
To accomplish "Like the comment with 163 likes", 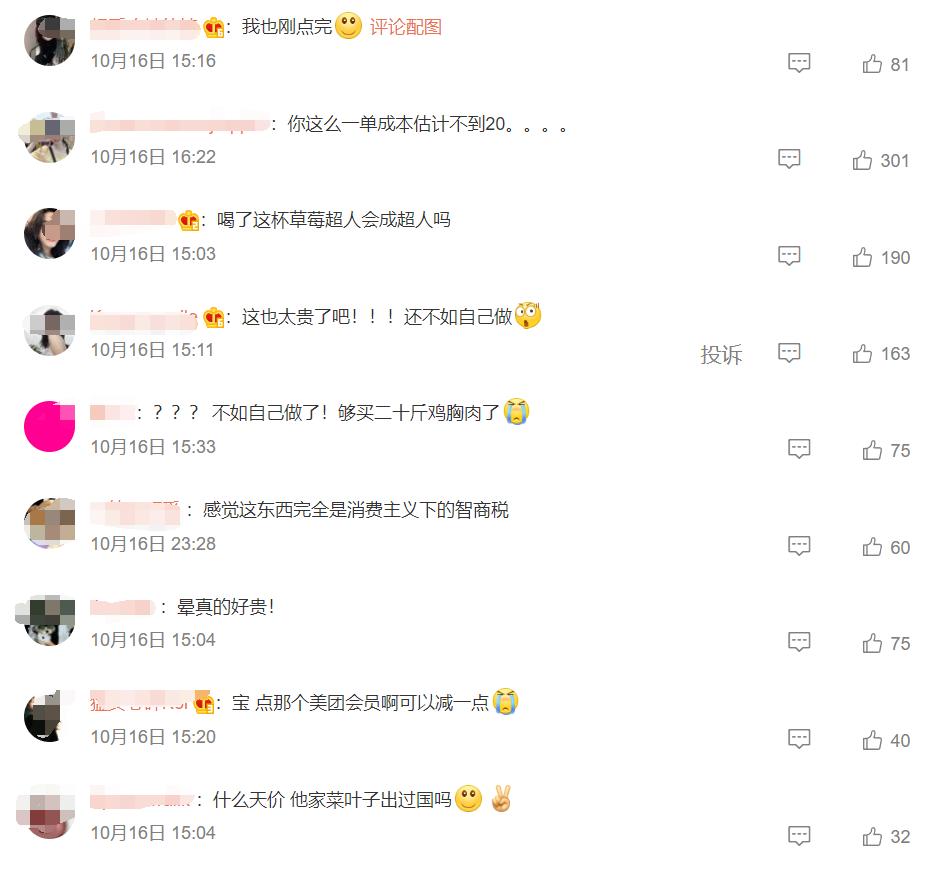I will 862,353.
